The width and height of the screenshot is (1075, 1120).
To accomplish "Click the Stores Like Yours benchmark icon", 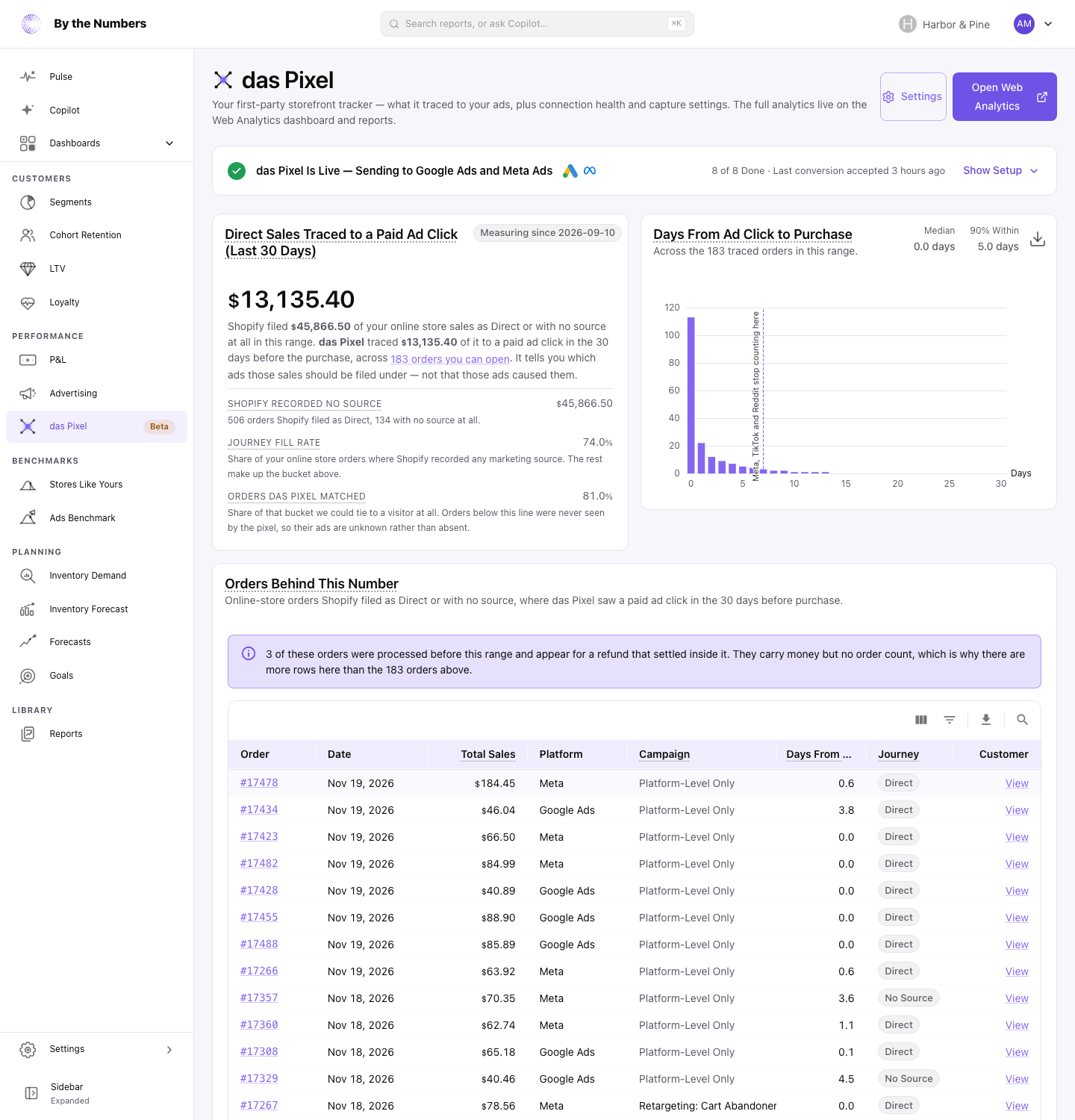I will point(28,485).
